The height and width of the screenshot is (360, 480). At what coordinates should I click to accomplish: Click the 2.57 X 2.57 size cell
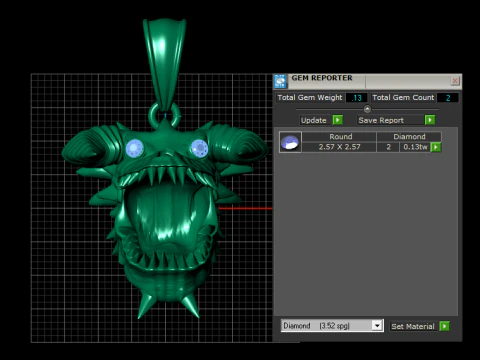click(x=339, y=147)
